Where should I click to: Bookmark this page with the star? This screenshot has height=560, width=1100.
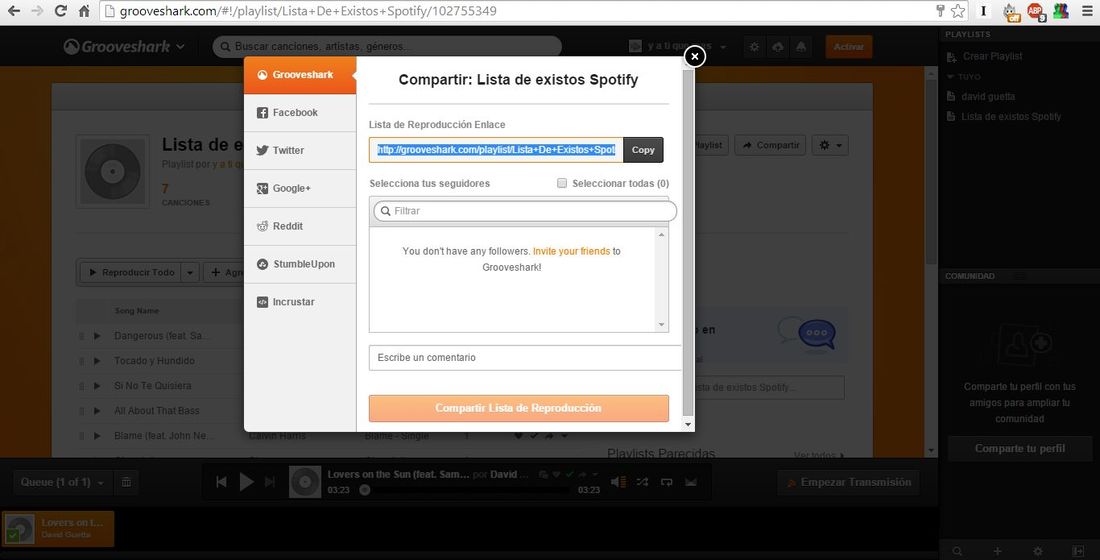[958, 11]
